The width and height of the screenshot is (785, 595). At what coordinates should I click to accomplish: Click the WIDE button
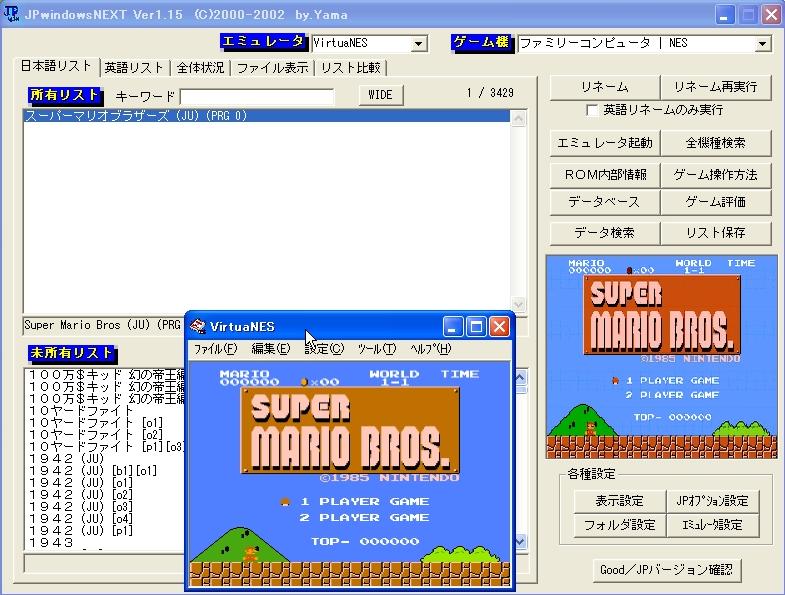pyautogui.click(x=380, y=95)
